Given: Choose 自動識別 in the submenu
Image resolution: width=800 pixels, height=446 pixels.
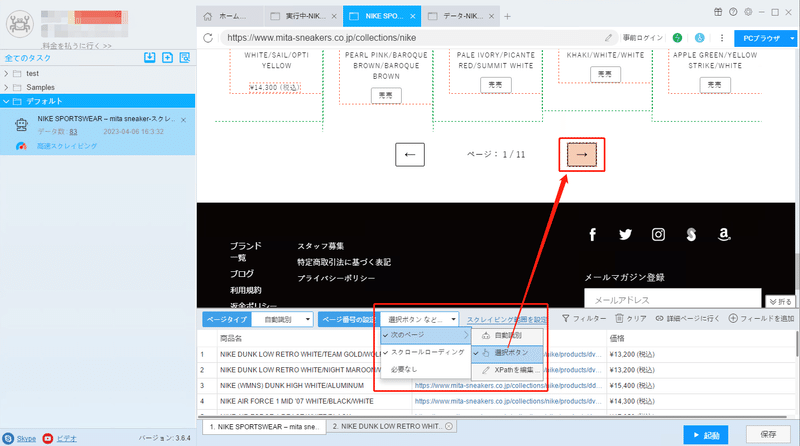Looking at the screenshot, I should 507,336.
